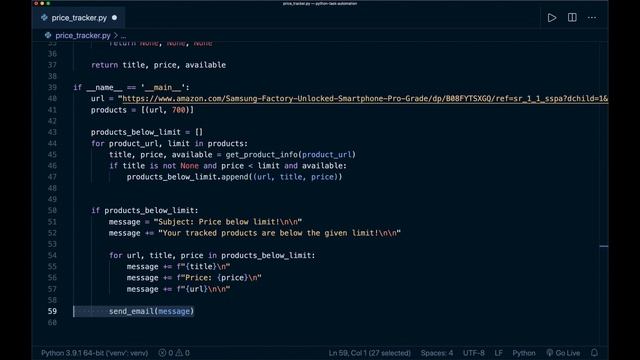Open the Amazon URL on line 40
Image resolution: width=640 pixels, height=360 pixels.
click(x=365, y=99)
